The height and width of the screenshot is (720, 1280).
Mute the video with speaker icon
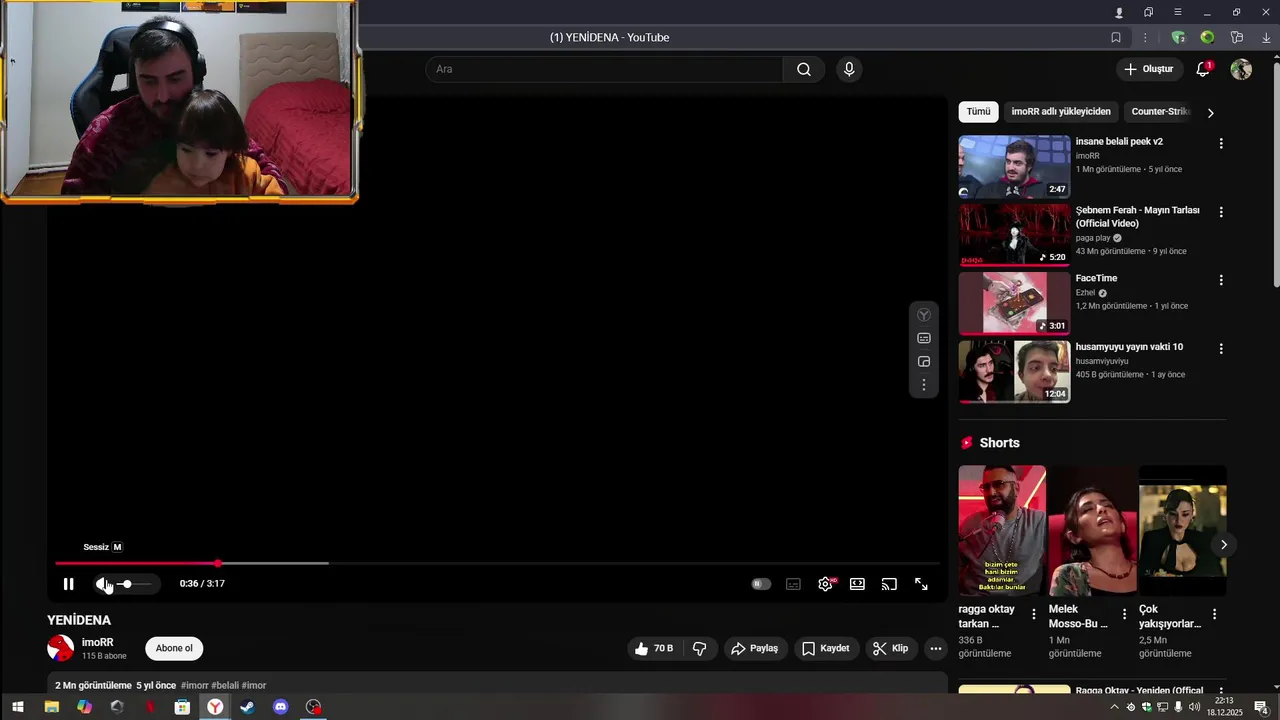point(102,584)
